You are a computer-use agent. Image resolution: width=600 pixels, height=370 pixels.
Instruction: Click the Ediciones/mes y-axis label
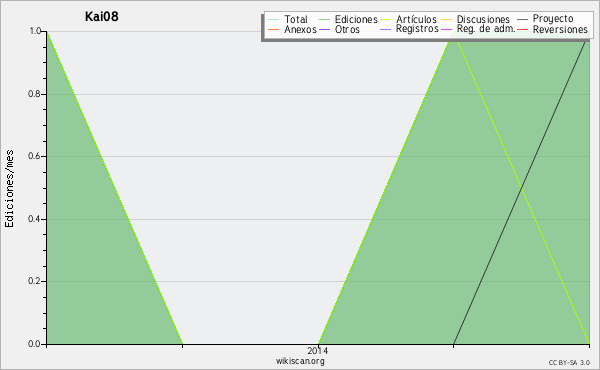pos(9,189)
